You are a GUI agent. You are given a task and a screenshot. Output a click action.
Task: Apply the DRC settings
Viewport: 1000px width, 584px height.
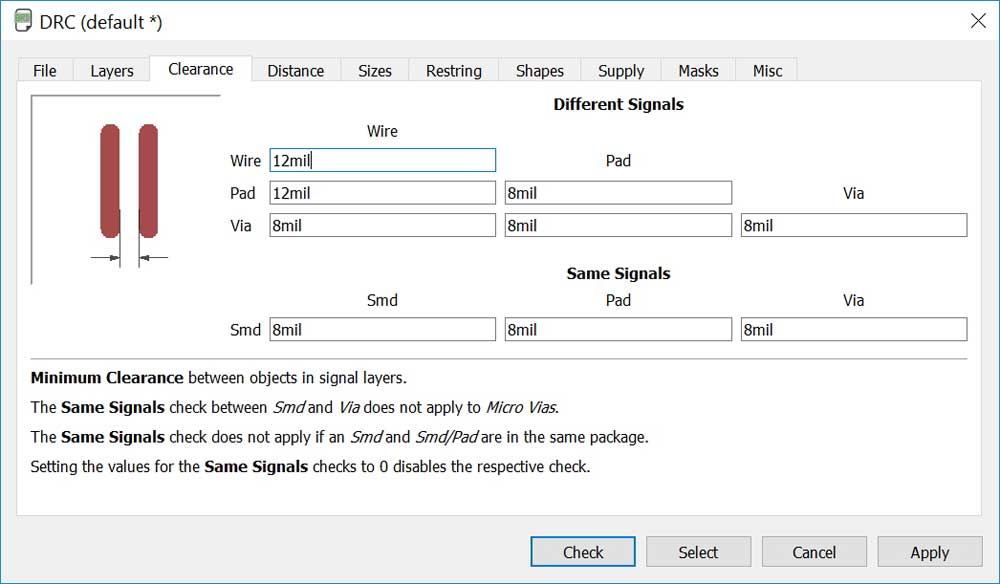[930, 551]
